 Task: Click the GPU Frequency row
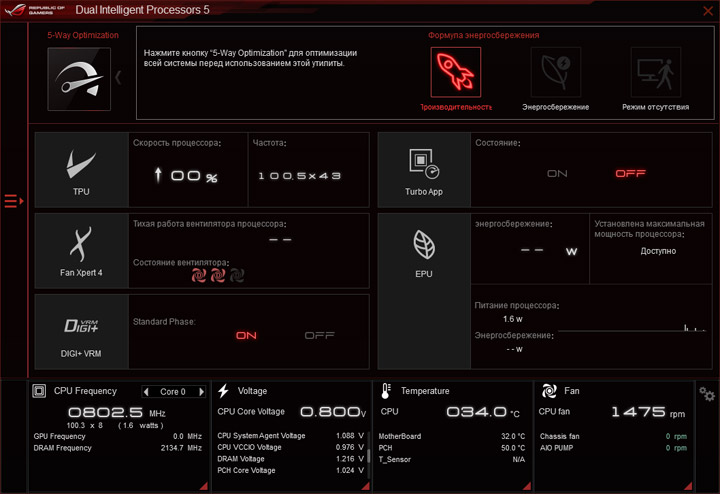pyautogui.click(x=118, y=436)
